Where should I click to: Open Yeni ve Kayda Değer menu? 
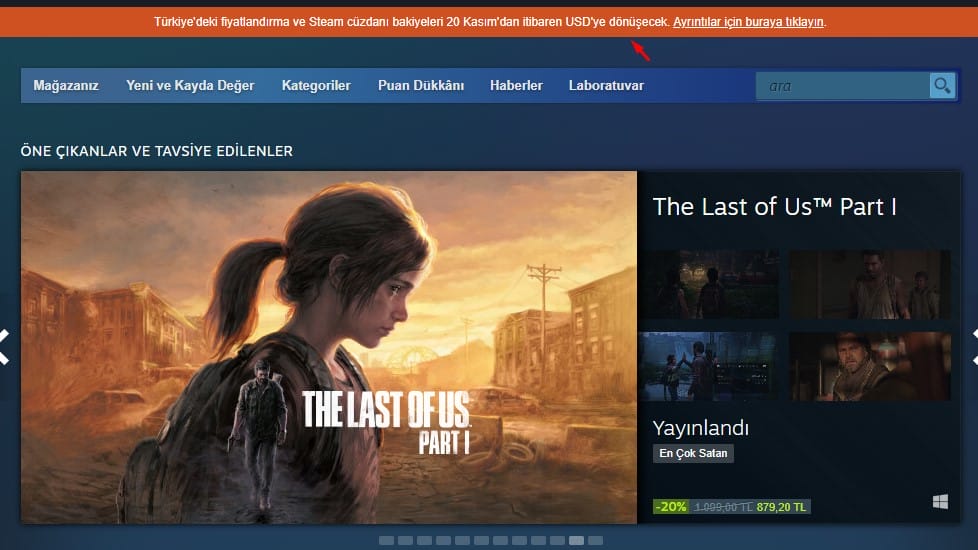coord(190,85)
